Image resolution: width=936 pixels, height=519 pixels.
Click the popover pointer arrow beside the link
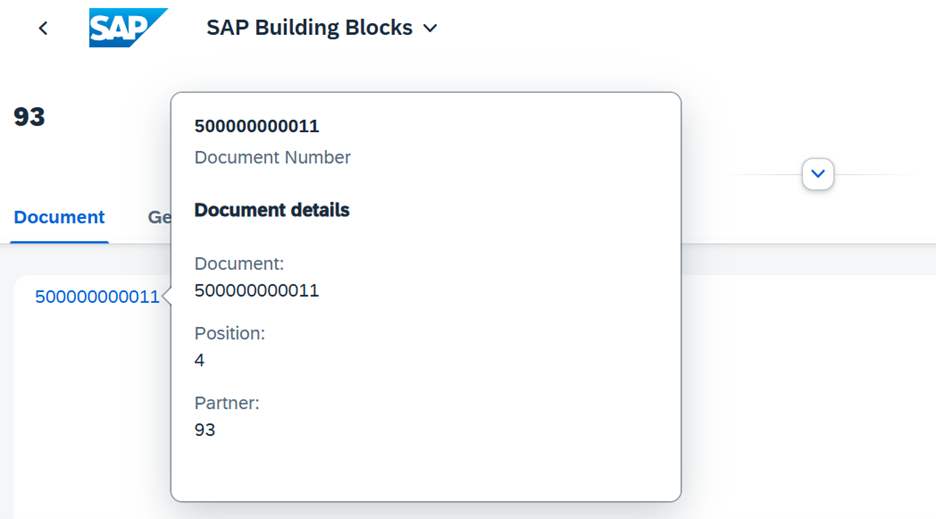[166, 296]
